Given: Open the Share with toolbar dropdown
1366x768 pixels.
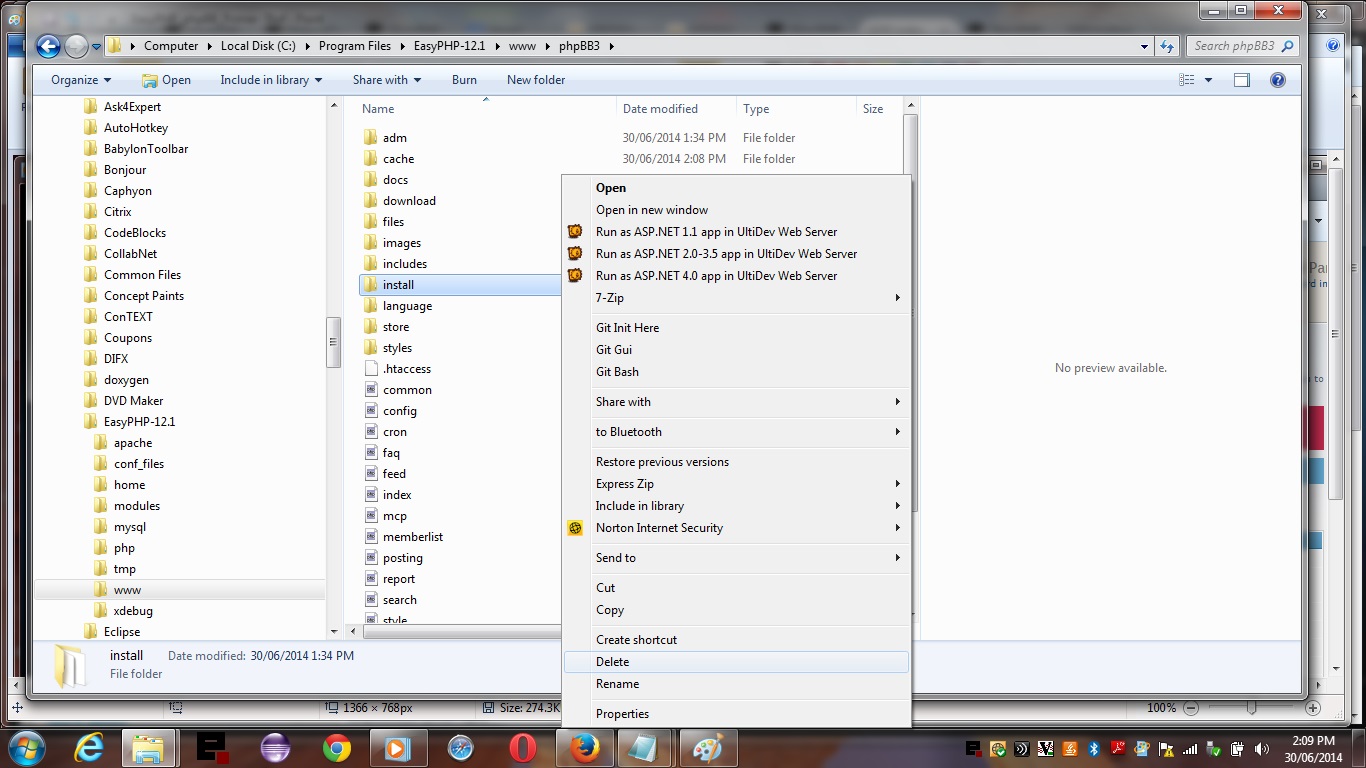Looking at the screenshot, I should coord(387,80).
